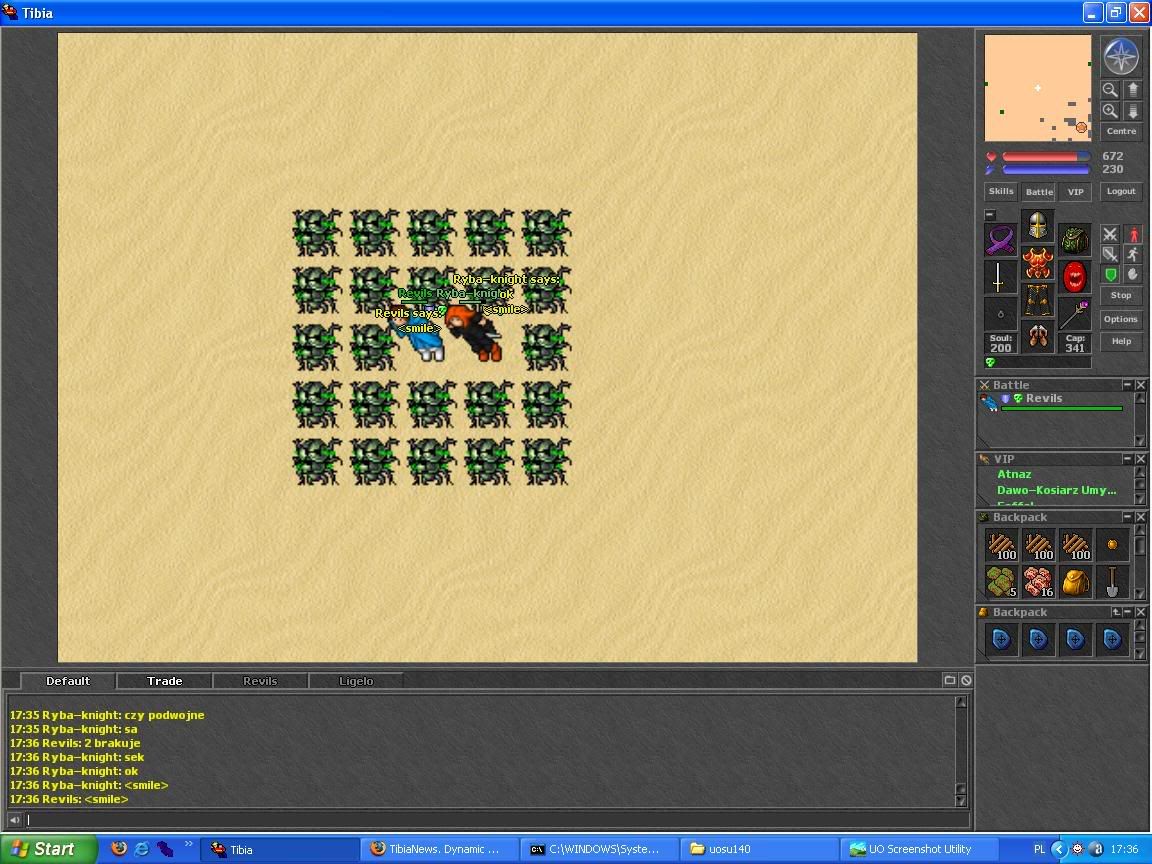Switch to the Default chat tab
The height and width of the screenshot is (864, 1152).
point(68,681)
